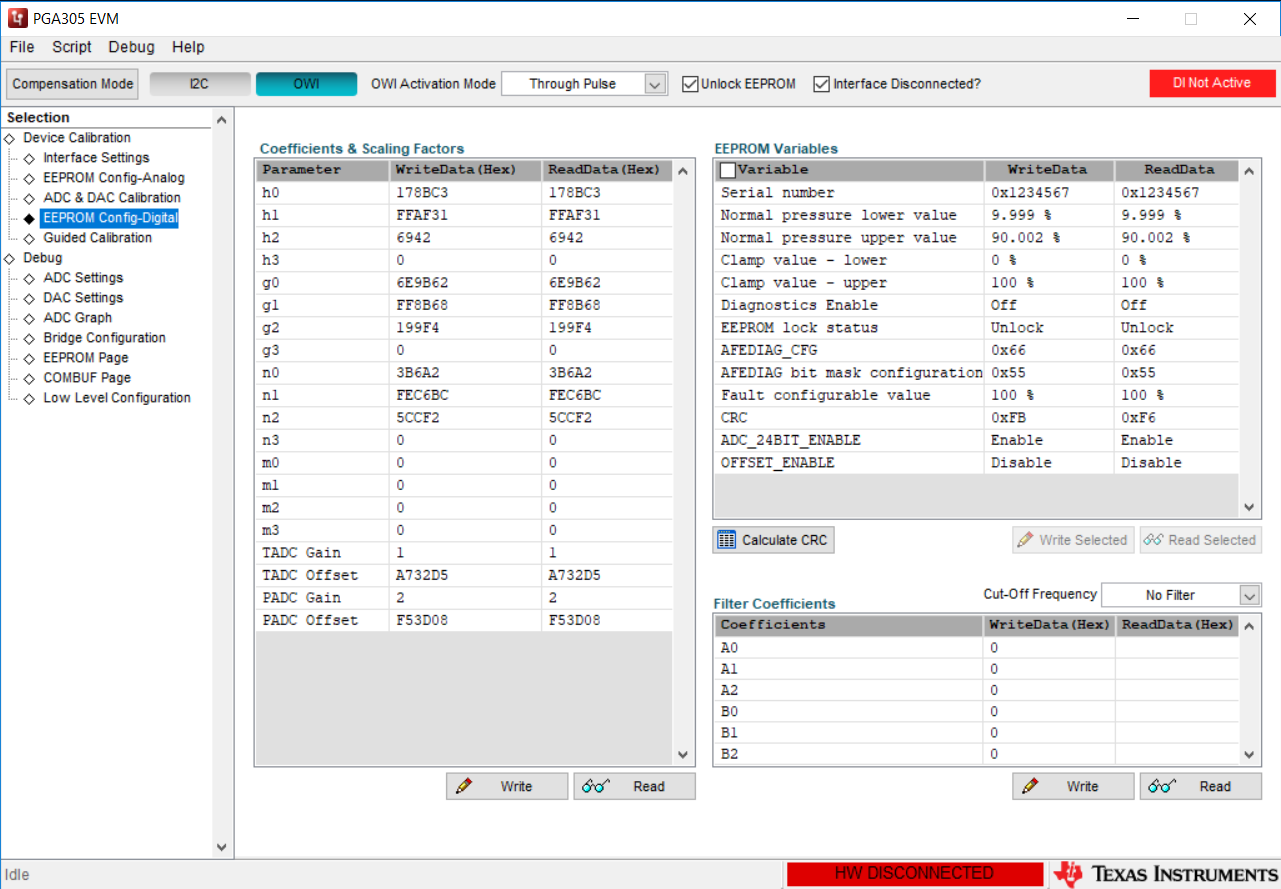Select Guided Calibration in the tree
Screen dimensions: 1281x889
(x=98, y=238)
